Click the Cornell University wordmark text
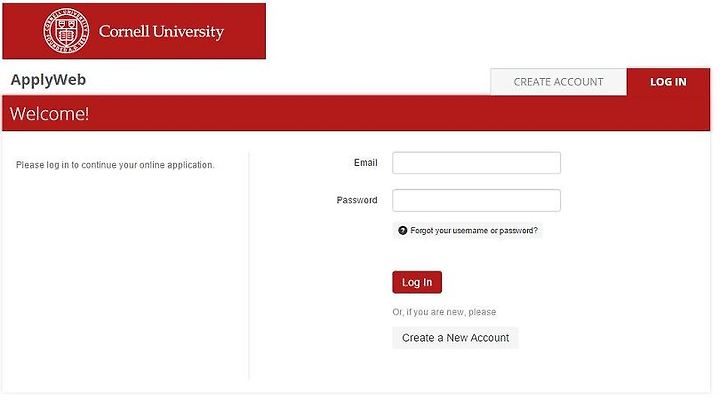This screenshot has height=400, width=720. click(161, 31)
